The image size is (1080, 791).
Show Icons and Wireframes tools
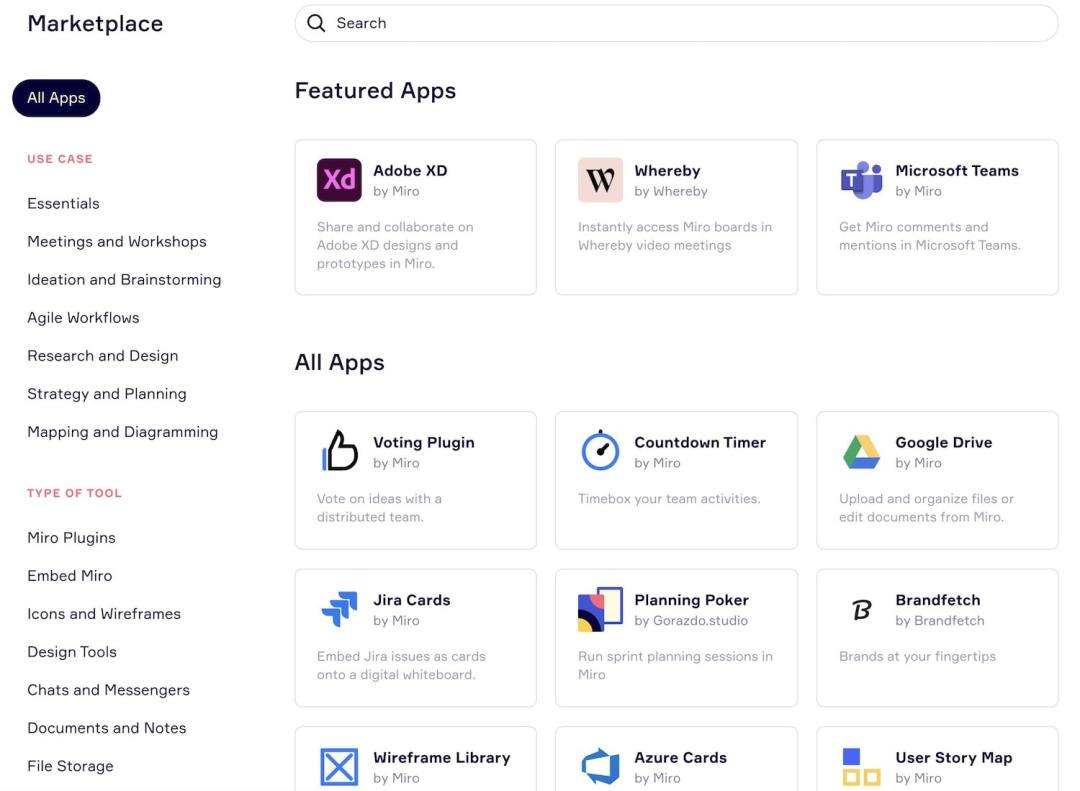[x=104, y=614]
